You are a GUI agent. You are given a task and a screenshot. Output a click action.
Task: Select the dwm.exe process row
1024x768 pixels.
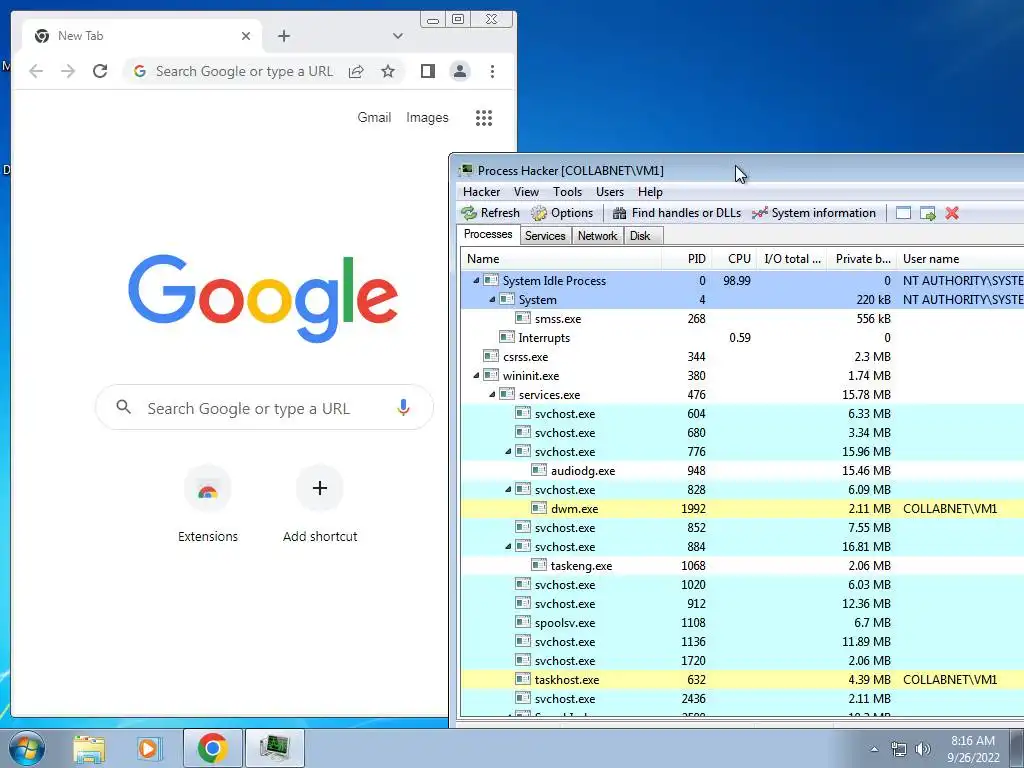[743, 509]
